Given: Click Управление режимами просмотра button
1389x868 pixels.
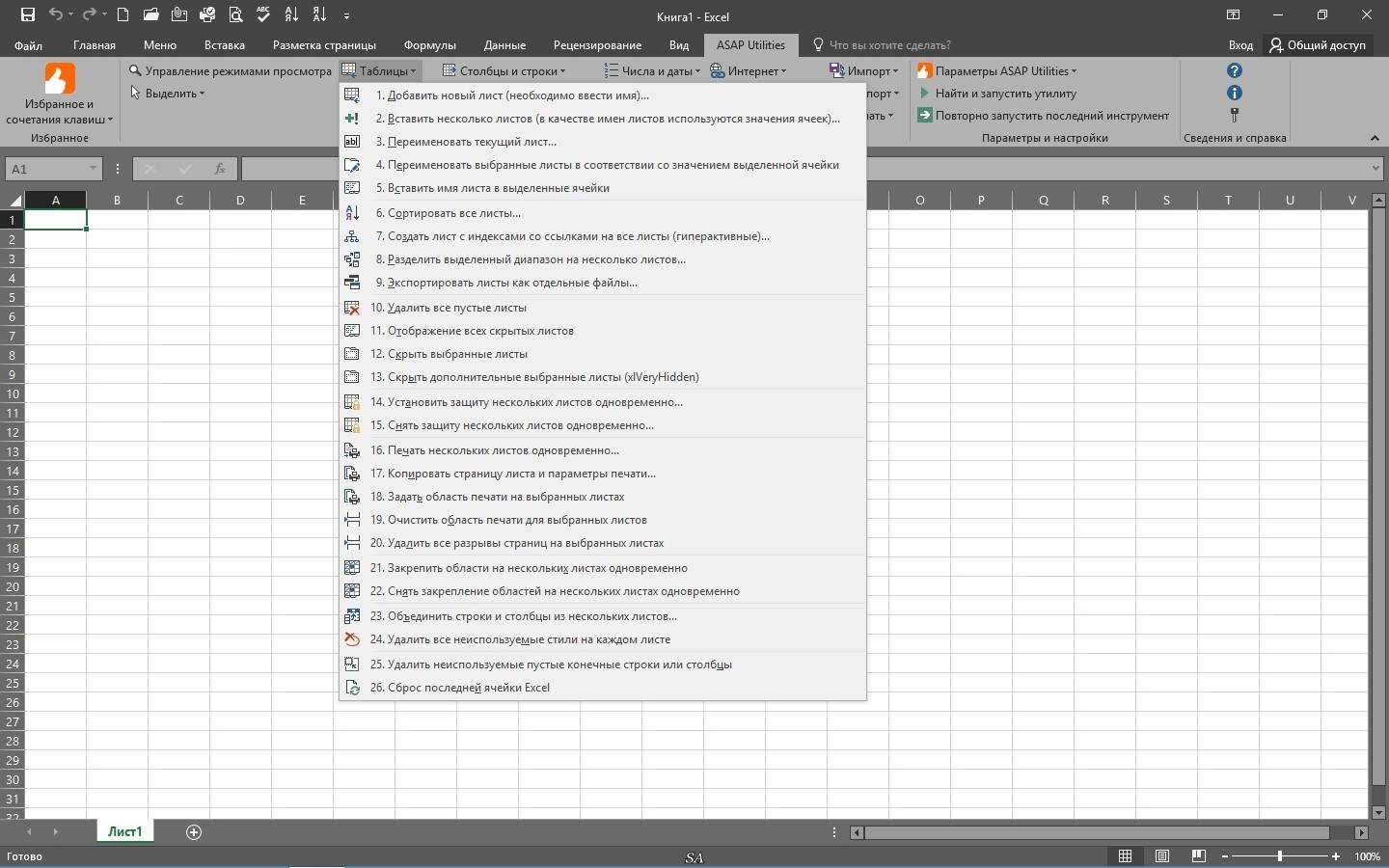Looking at the screenshot, I should pyautogui.click(x=231, y=70).
